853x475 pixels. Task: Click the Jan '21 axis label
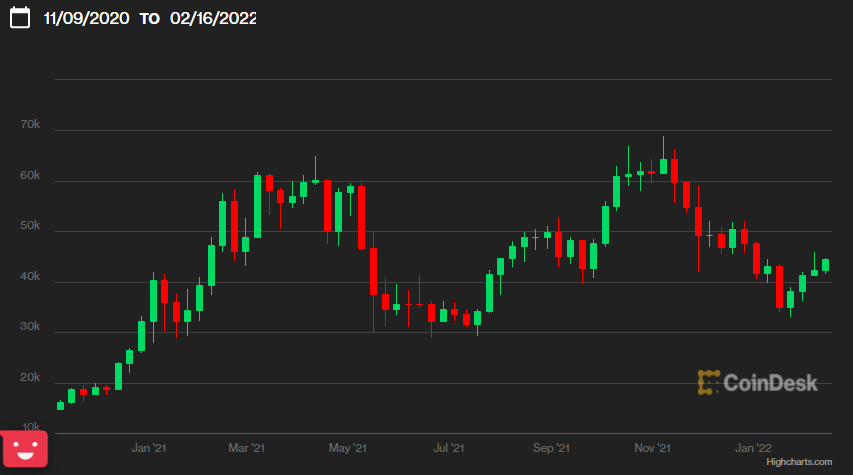click(149, 448)
